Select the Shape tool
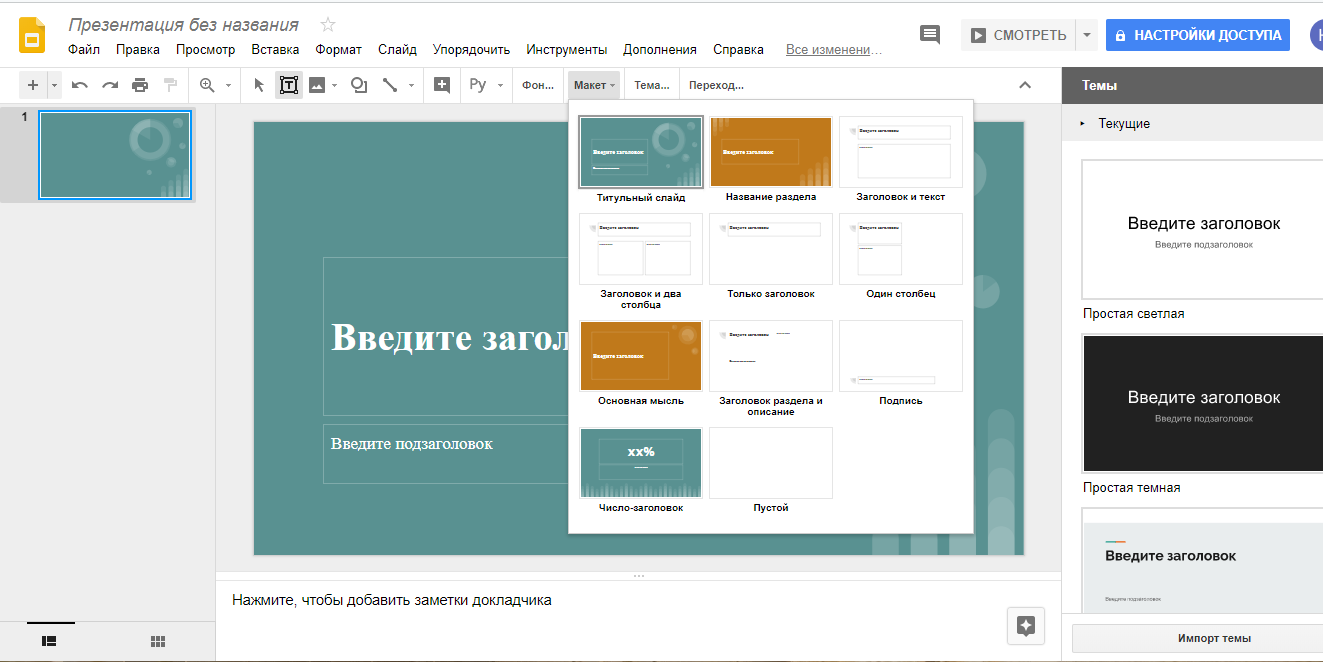Viewport: 1323px width, 662px height. click(x=357, y=84)
